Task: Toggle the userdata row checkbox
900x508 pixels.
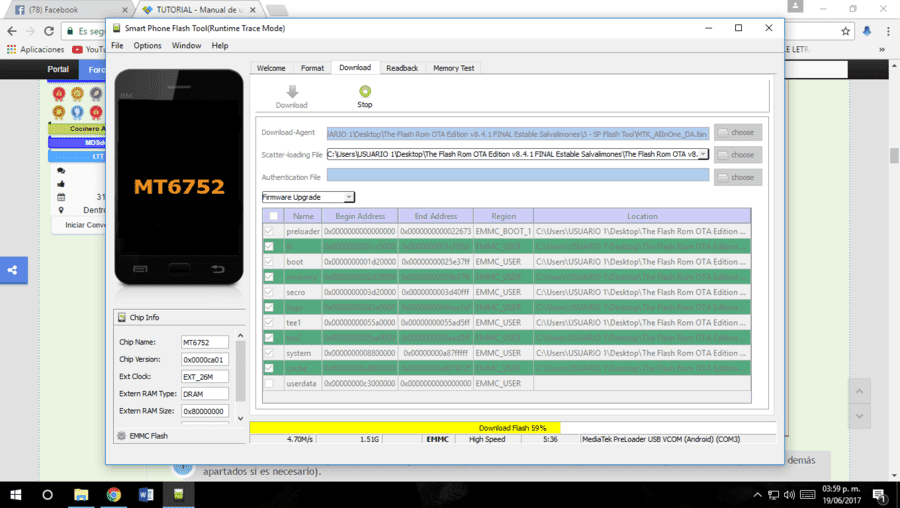Action: coord(269,383)
